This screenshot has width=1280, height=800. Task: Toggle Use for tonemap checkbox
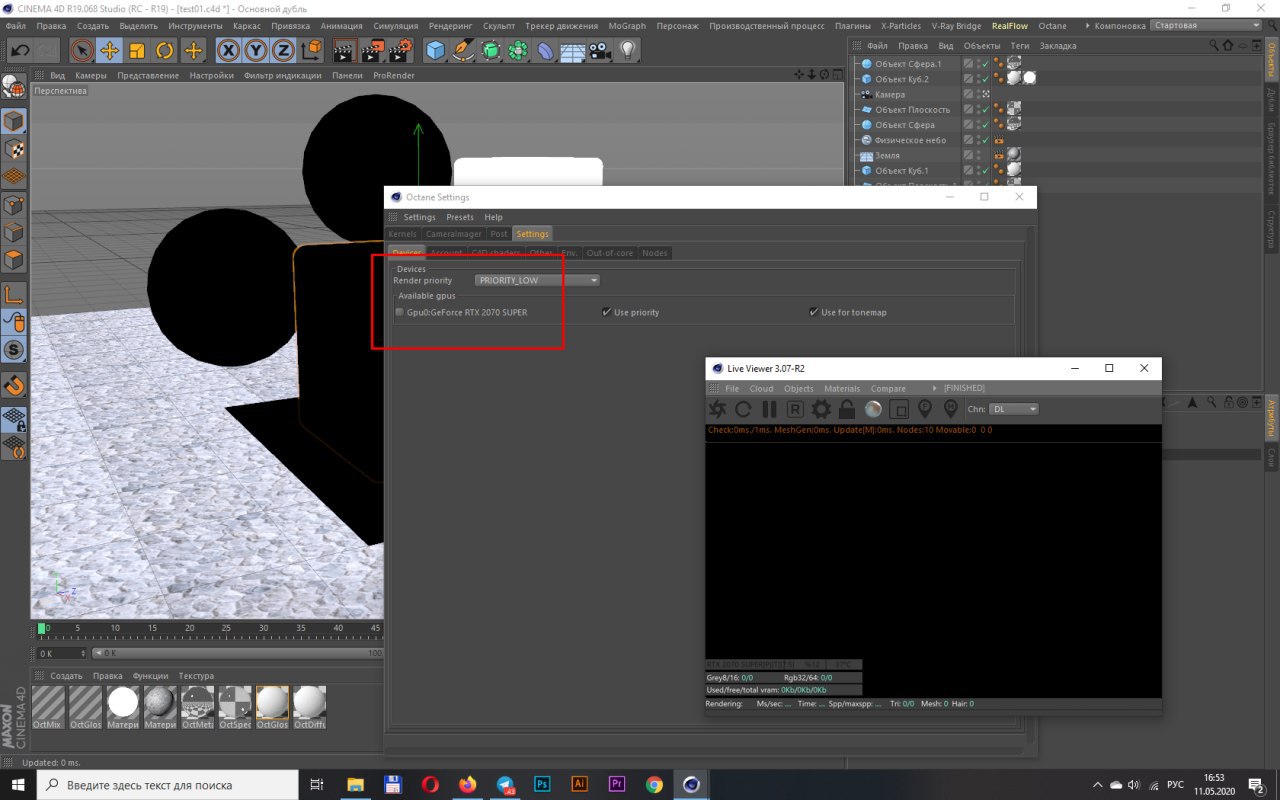(814, 313)
